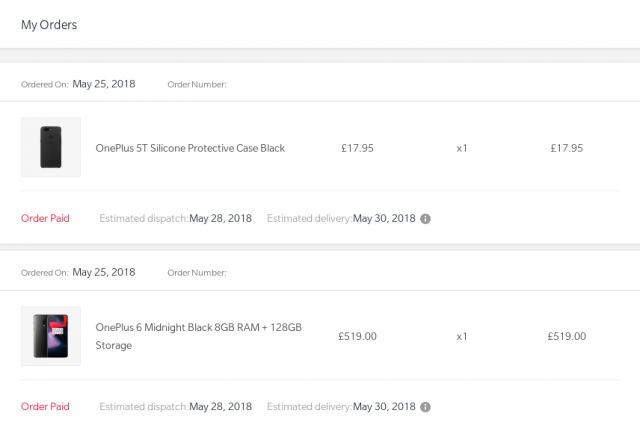Click the second estimated dispatch date May 28
The height and width of the screenshot is (431, 640).
[x=220, y=407]
